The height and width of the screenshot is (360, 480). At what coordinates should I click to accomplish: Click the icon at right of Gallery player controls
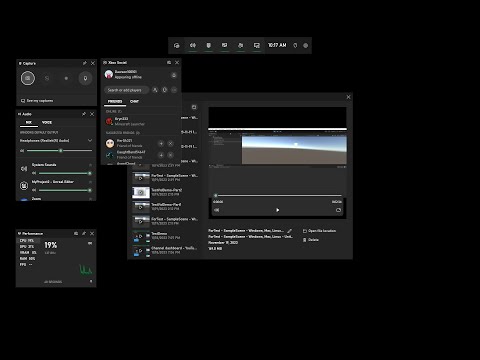[338, 210]
